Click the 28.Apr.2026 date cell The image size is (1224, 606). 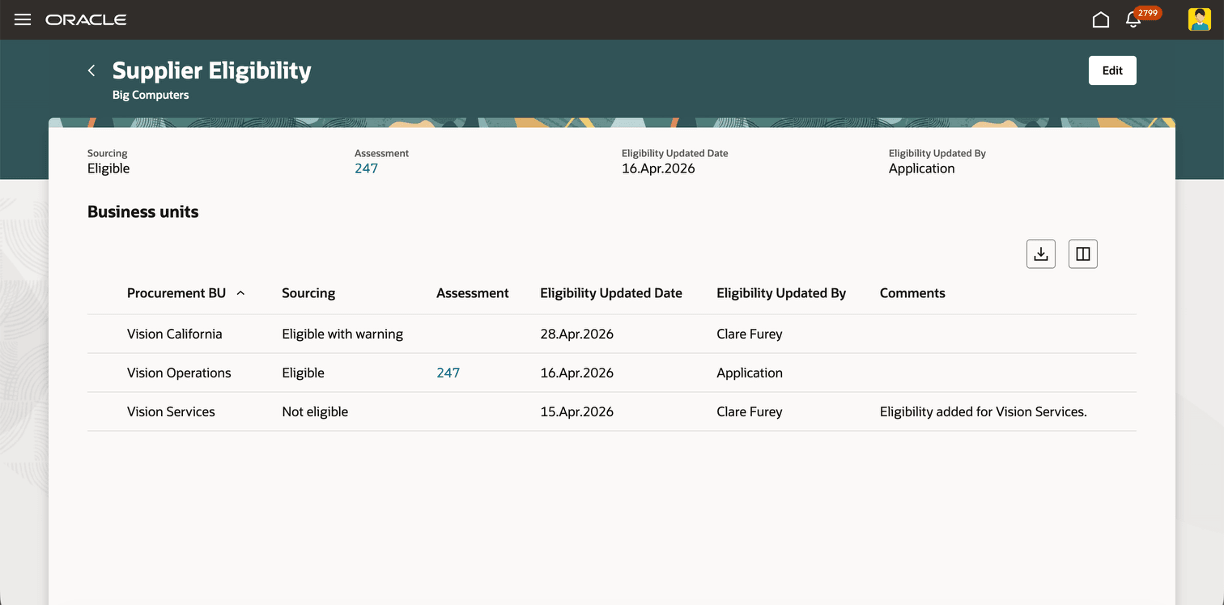pos(577,334)
